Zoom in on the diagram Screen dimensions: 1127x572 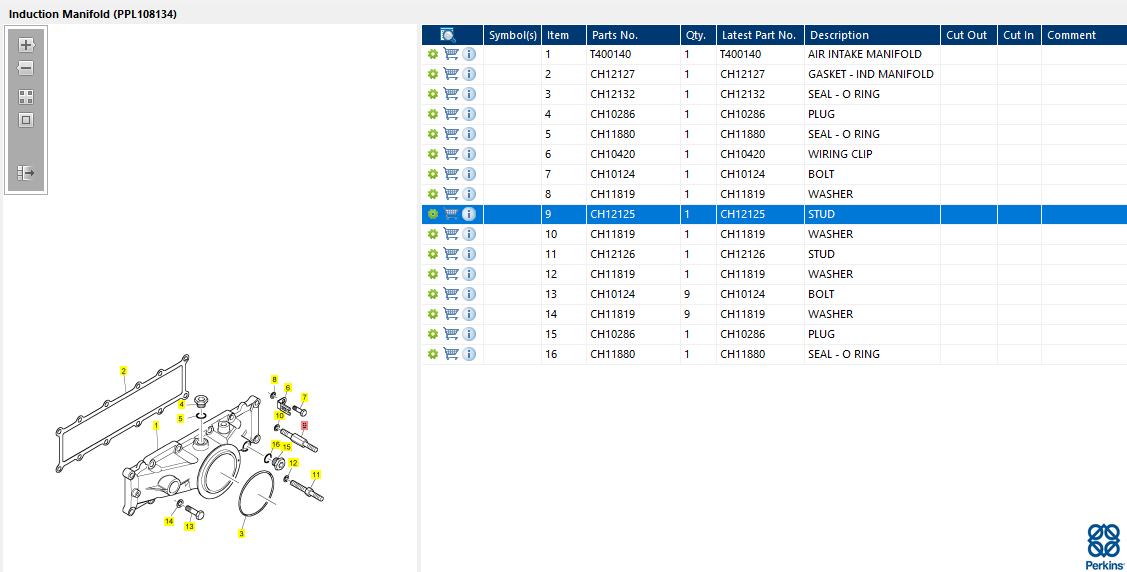26,45
